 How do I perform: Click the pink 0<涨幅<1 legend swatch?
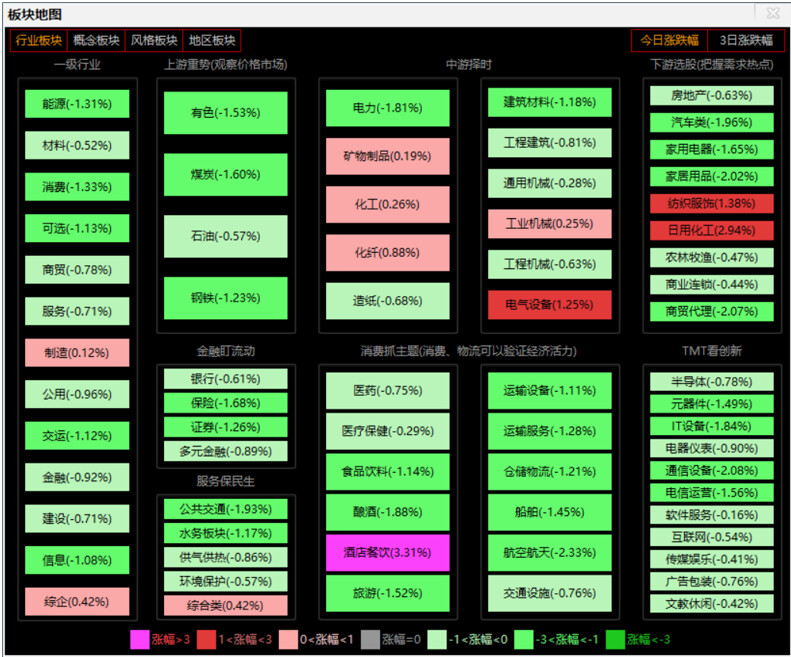[289, 640]
